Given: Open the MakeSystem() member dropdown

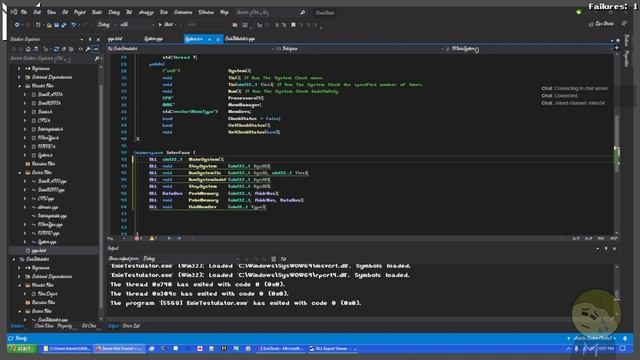Looking at the screenshot, I should point(529,49).
